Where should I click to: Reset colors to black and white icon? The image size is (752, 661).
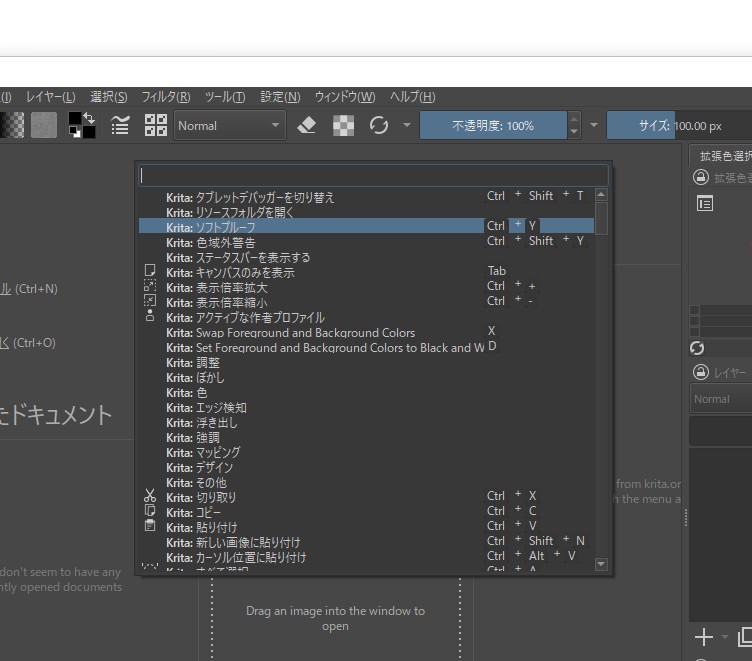(75, 132)
